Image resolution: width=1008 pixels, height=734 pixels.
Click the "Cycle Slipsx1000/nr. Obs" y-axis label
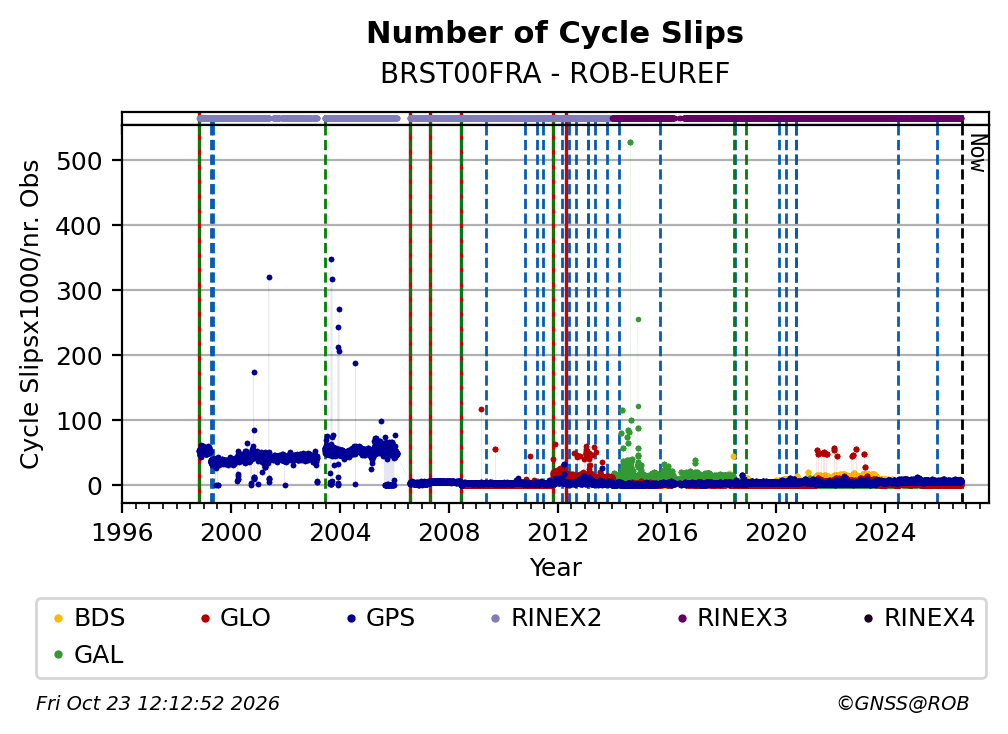pos(30,314)
